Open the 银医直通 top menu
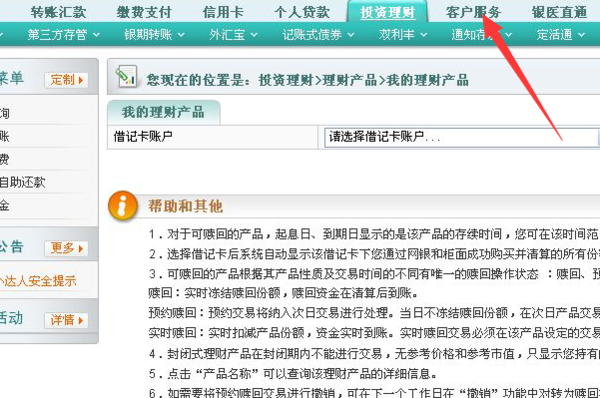 pos(559,12)
